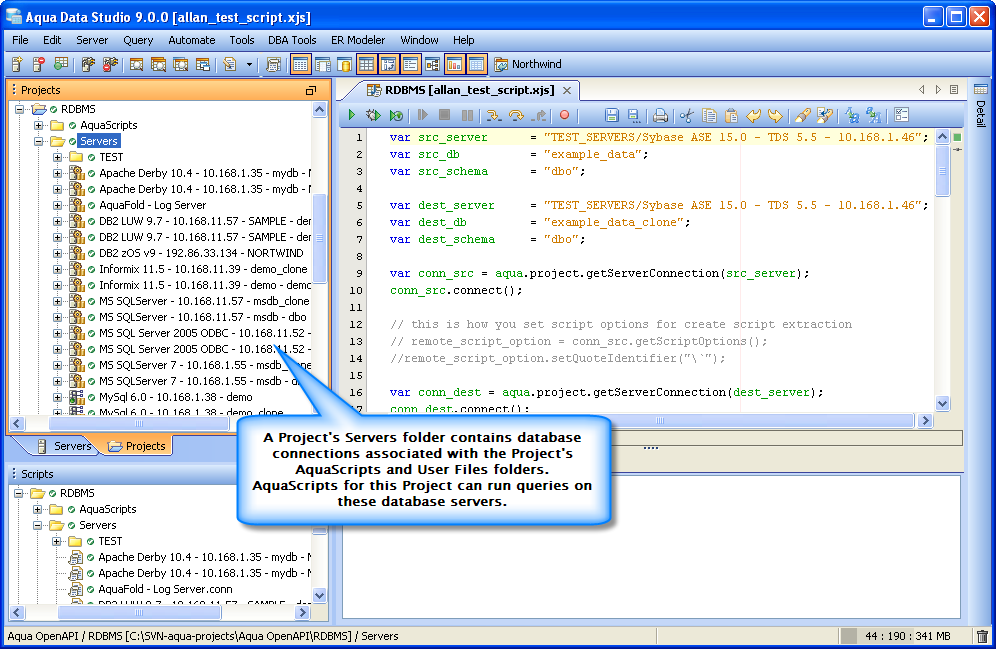Click the Debug script bug icon

tap(373, 115)
